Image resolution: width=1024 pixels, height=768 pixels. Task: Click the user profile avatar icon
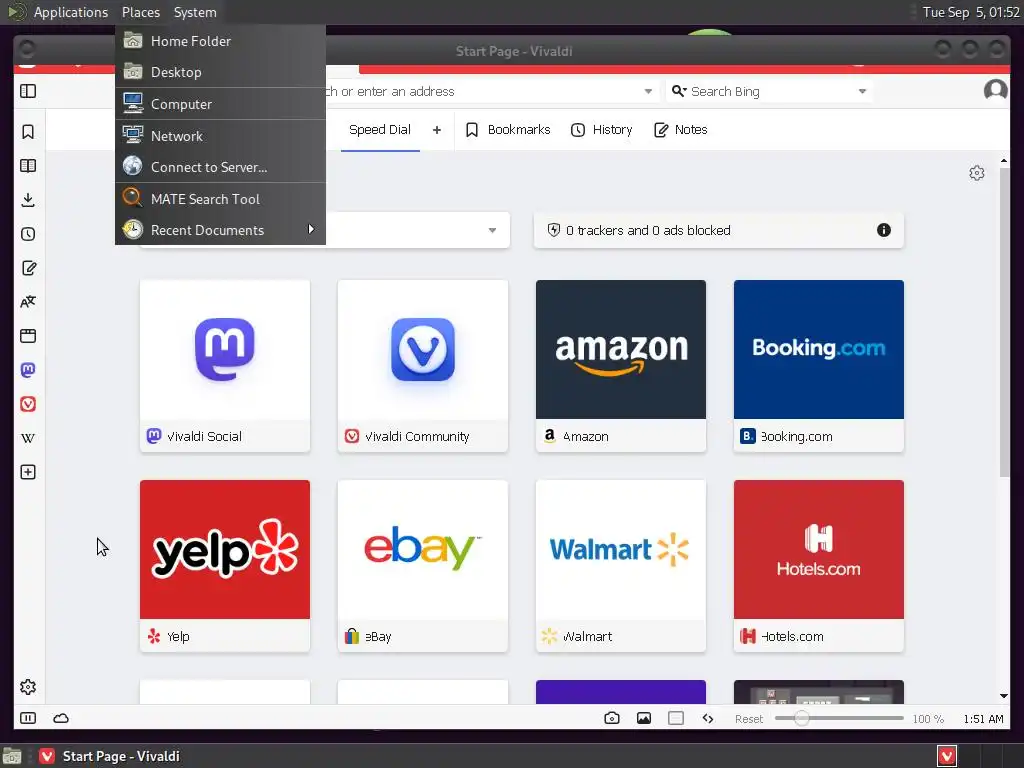pos(995,90)
